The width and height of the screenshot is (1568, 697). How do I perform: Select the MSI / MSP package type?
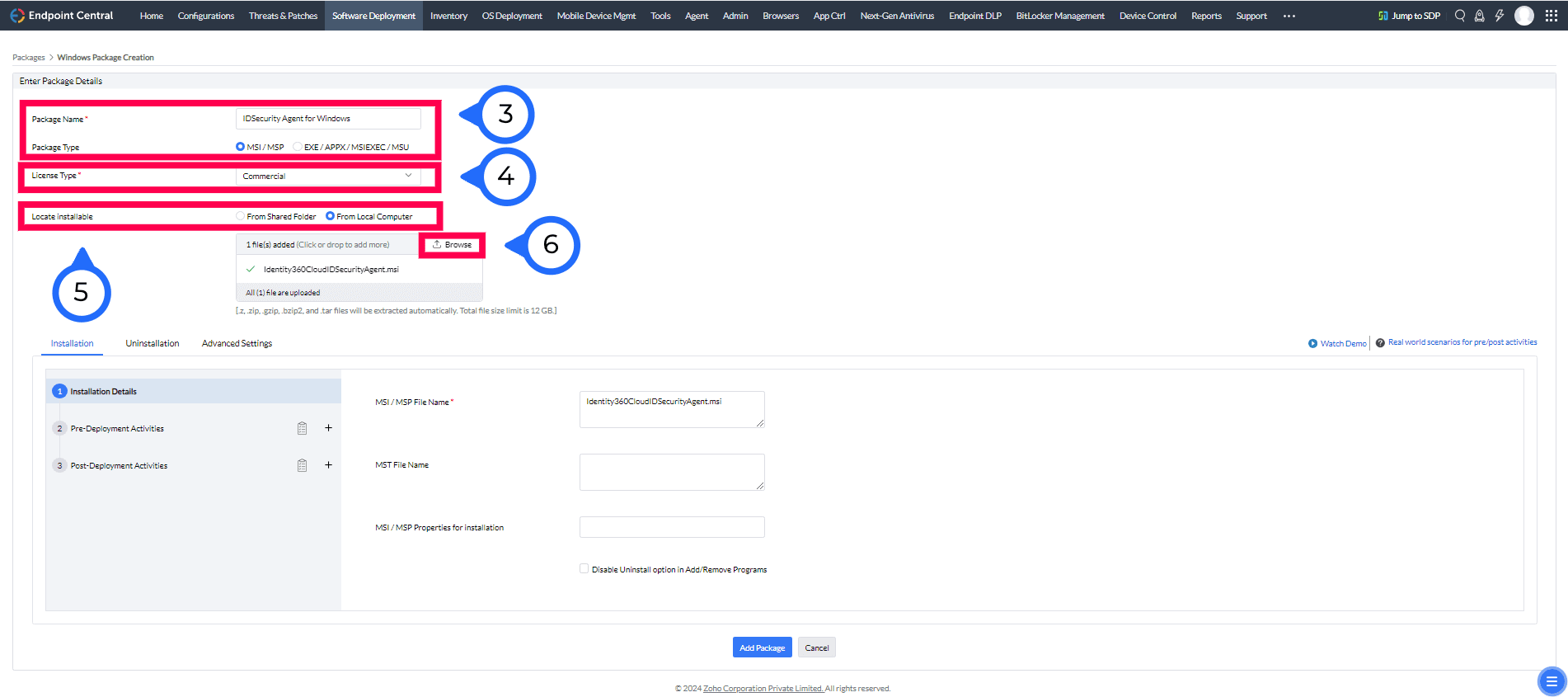coord(240,147)
